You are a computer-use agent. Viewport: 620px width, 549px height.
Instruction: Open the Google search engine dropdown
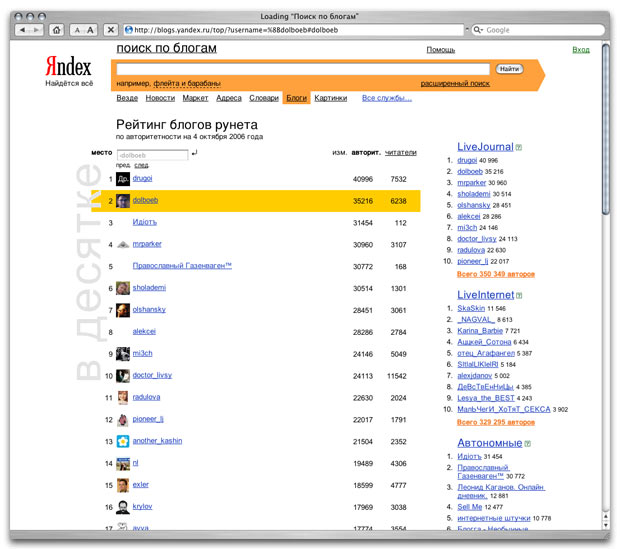click(481, 30)
